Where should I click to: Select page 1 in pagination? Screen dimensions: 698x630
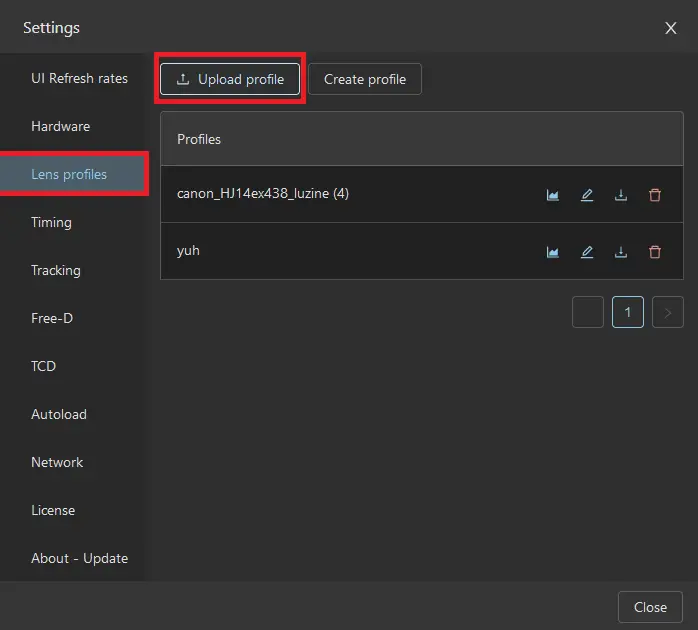[x=628, y=313]
